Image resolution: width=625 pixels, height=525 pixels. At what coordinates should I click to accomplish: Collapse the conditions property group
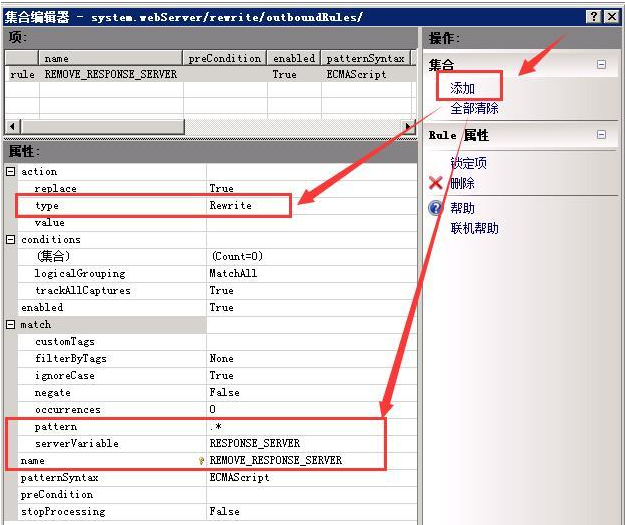click(11, 240)
